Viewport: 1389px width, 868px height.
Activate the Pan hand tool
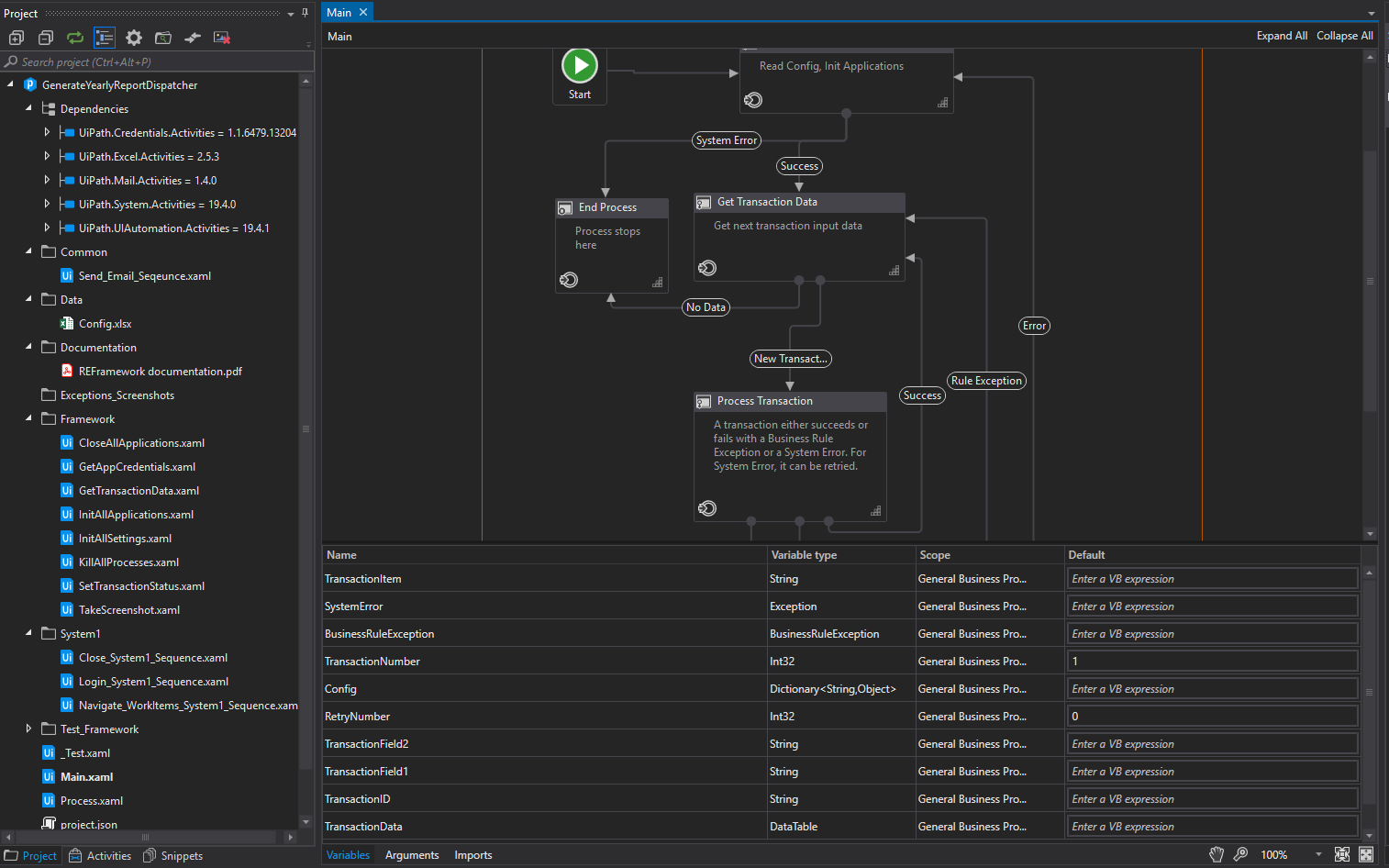click(x=1217, y=854)
